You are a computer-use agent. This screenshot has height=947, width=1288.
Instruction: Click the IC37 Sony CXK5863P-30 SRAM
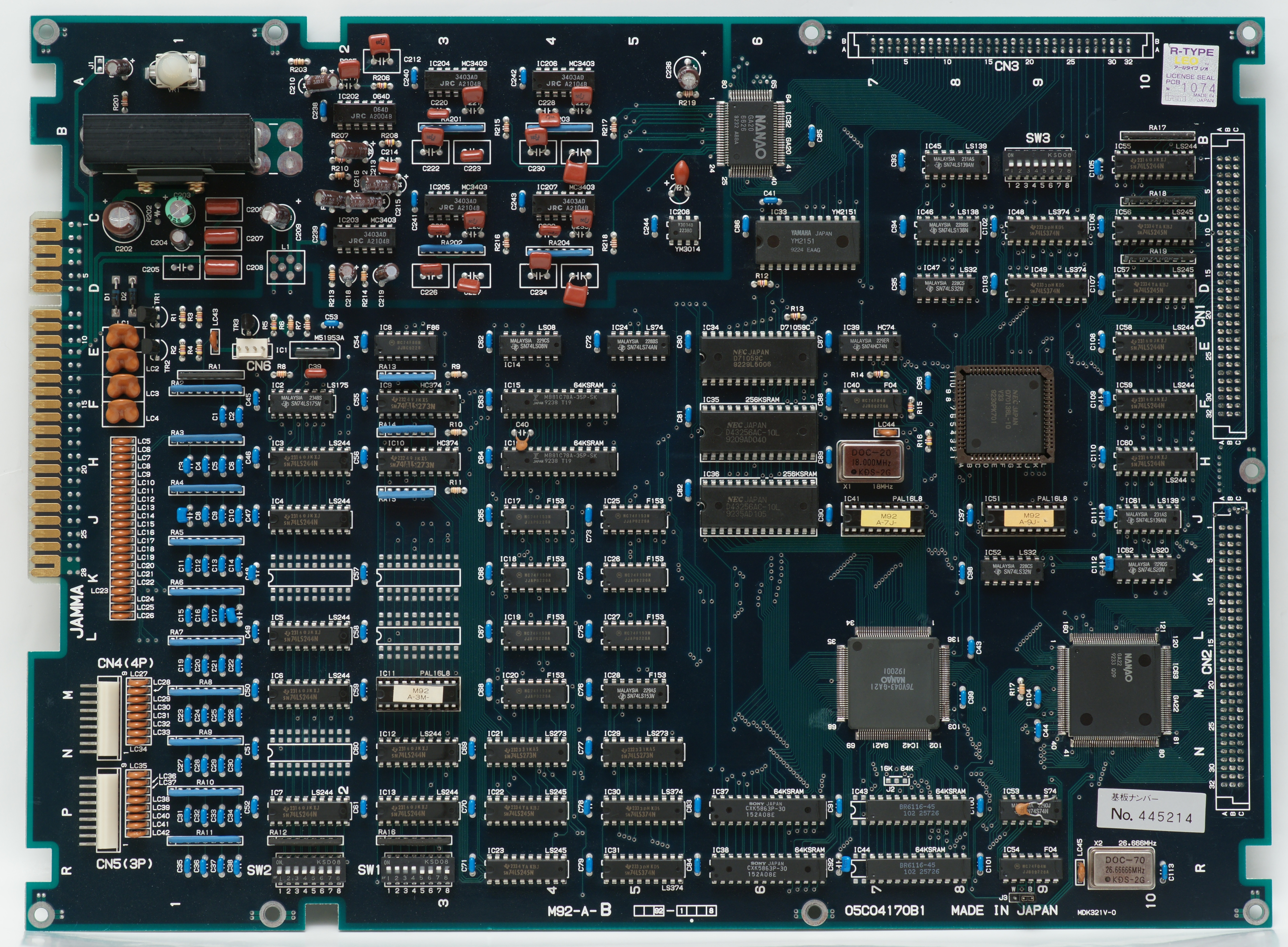pos(767,810)
